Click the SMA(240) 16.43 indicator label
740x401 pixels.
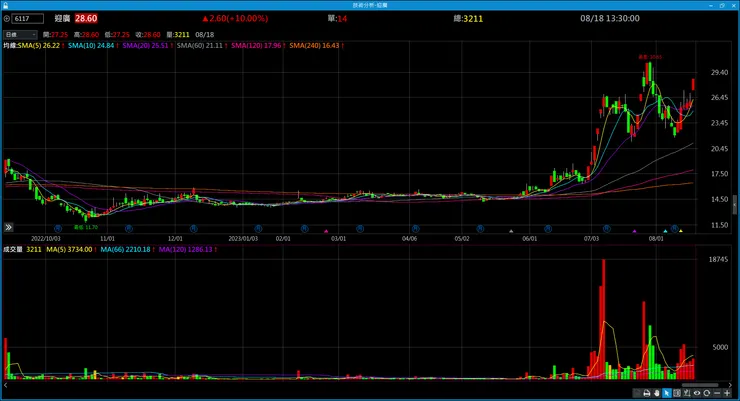tap(314, 46)
